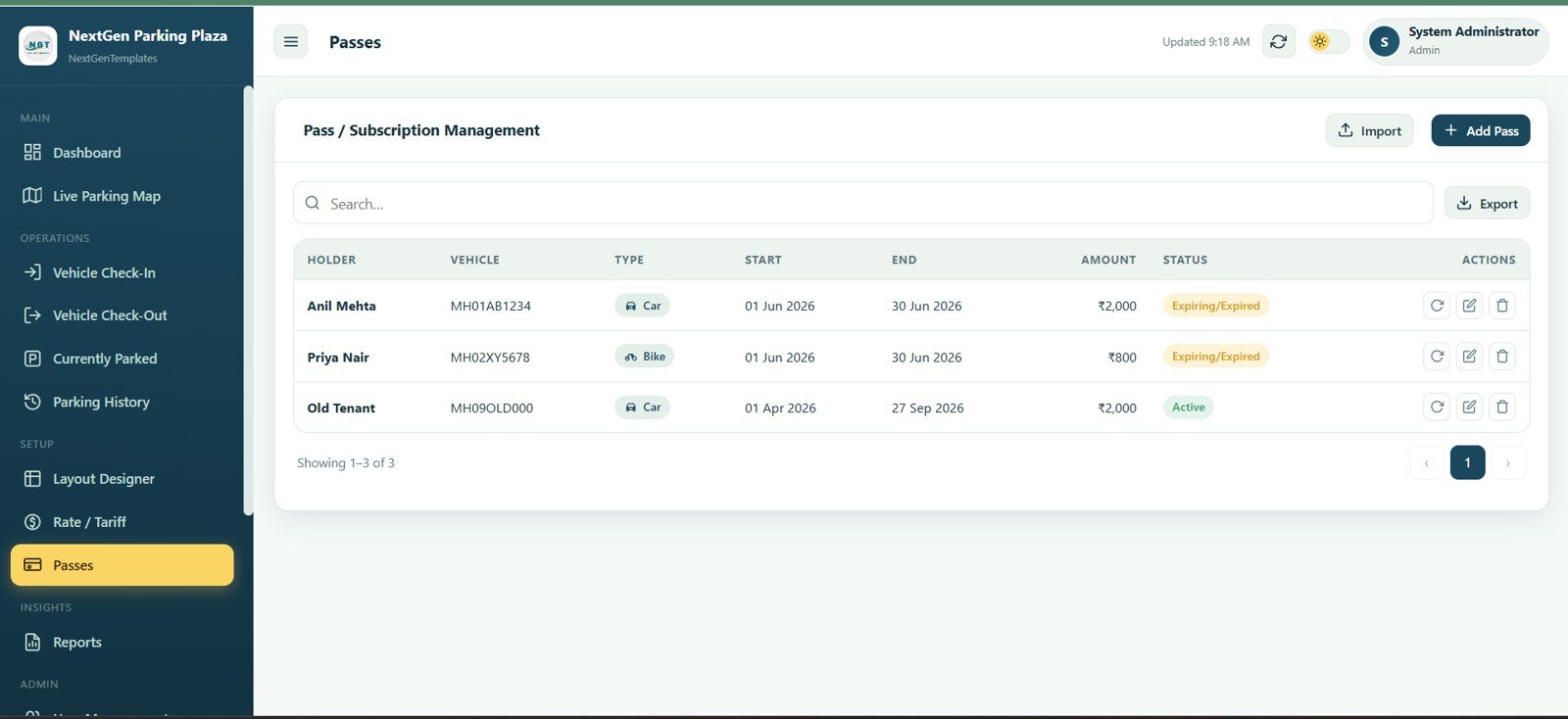The height and width of the screenshot is (719, 1568).
Task: Go to Vehicle Check-In
Action: click(122, 272)
